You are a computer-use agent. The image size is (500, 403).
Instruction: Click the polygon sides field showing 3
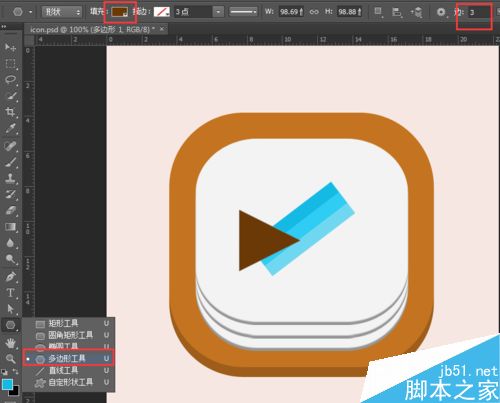(x=479, y=13)
